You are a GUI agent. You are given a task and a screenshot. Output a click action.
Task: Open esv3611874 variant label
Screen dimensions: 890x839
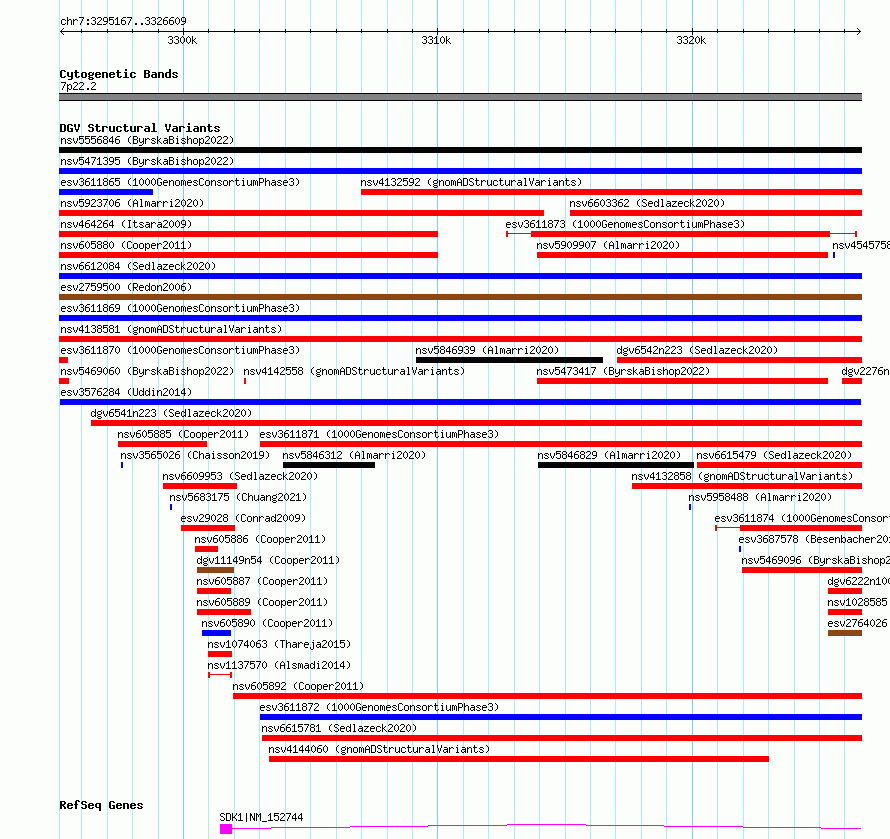(801, 518)
